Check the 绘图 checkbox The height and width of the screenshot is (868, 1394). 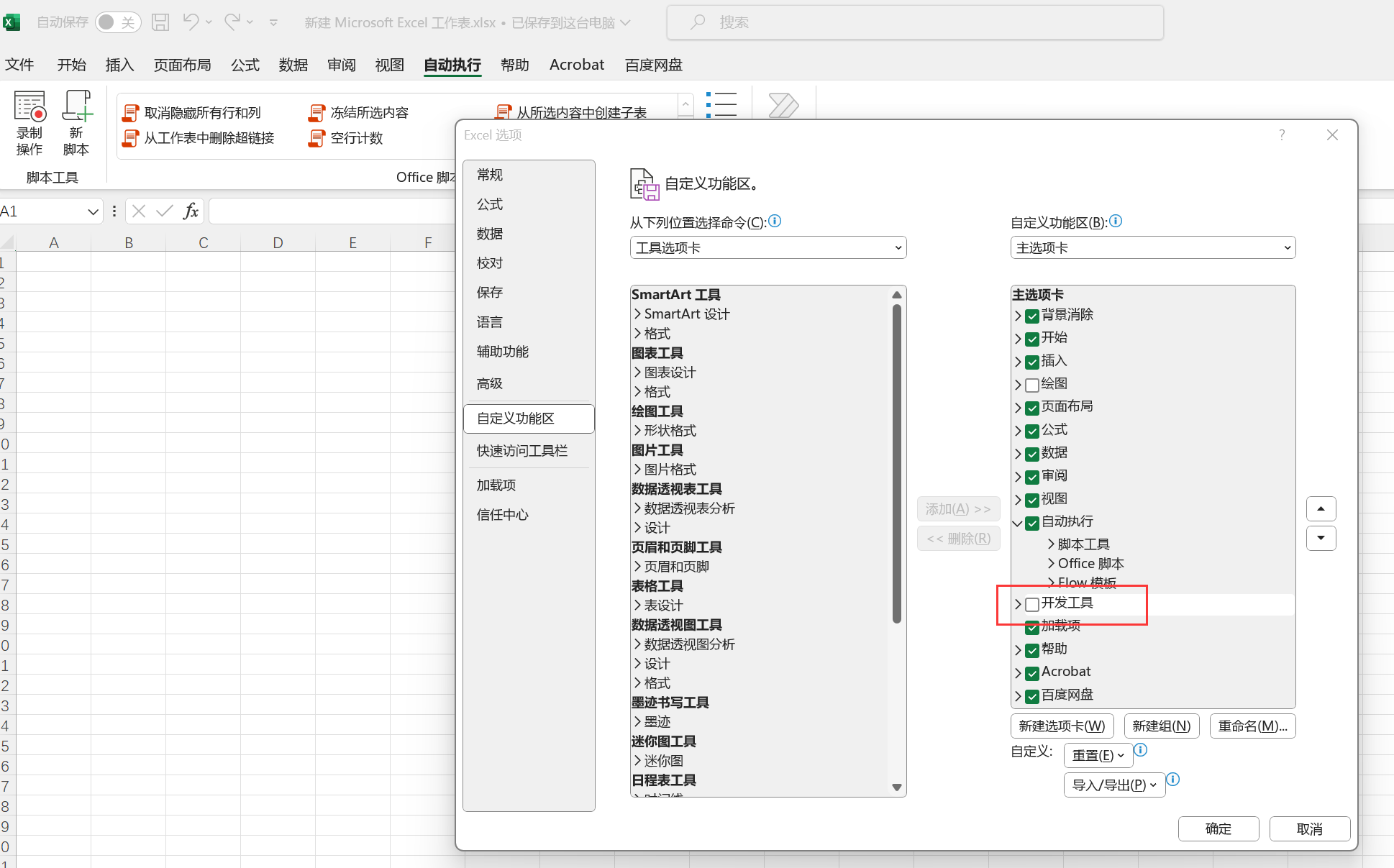1032,385
